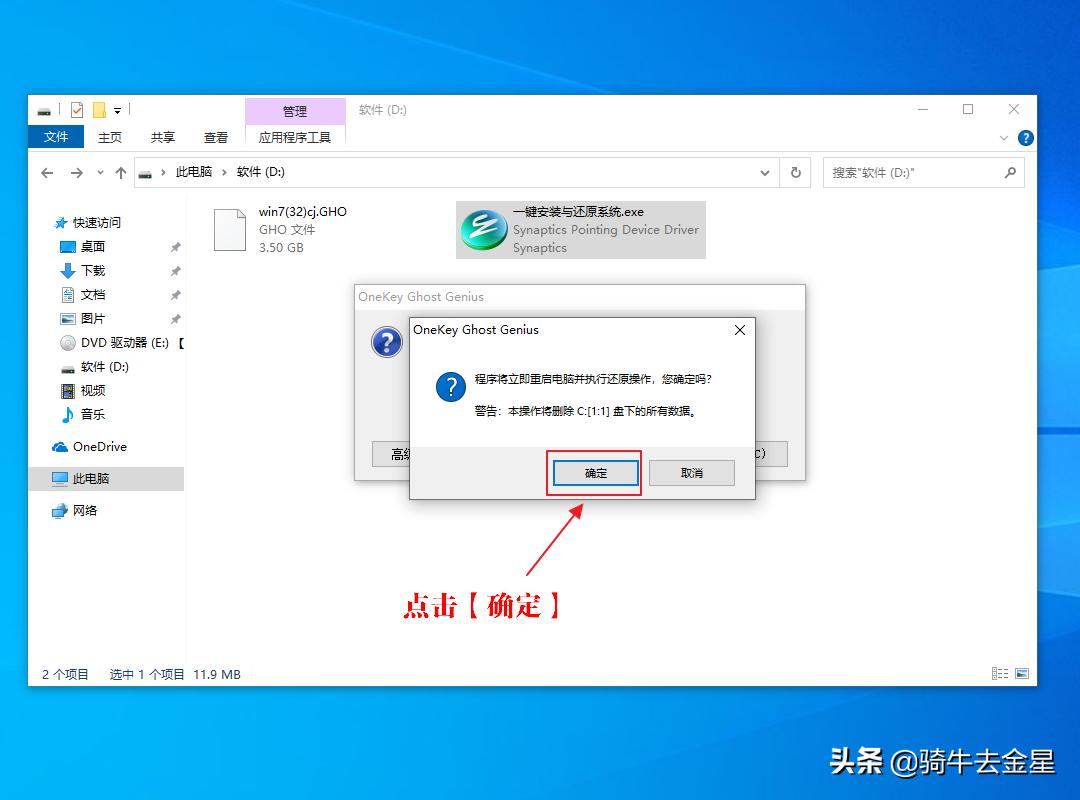Click the New Folder icon on quick access toolbar
This screenshot has height=800, width=1080.
pos(97,110)
